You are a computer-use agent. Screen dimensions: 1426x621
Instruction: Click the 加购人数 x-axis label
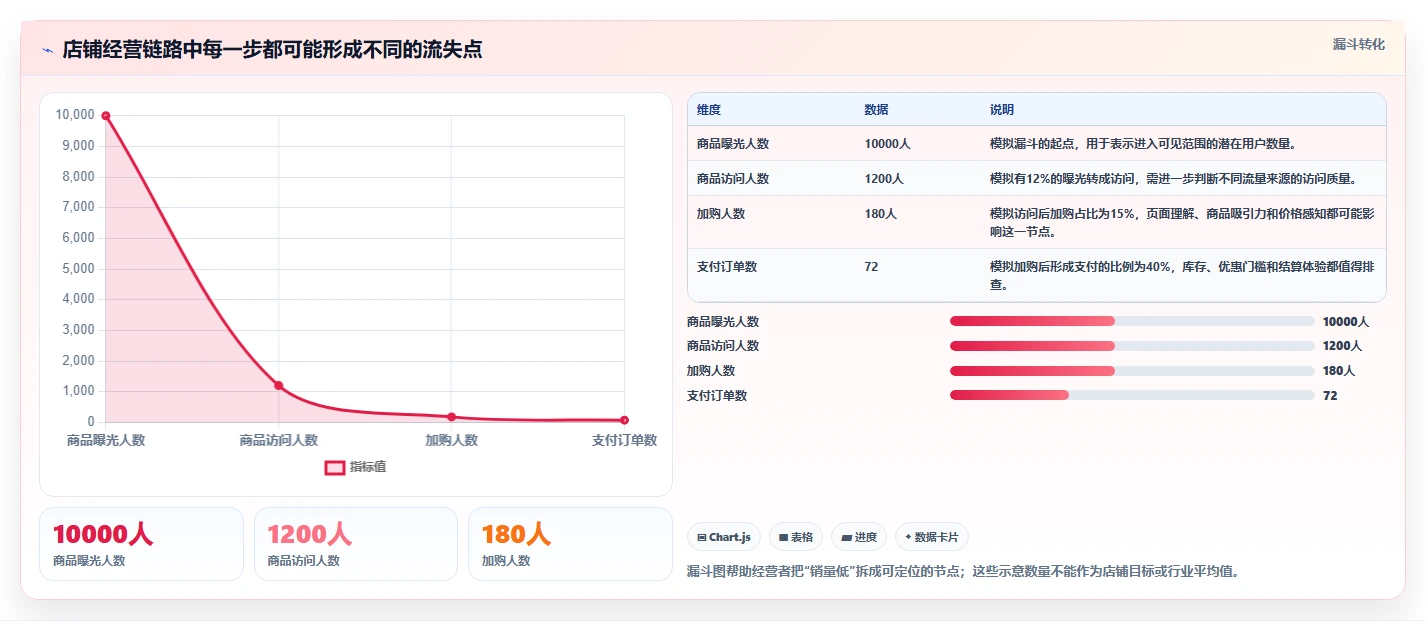[x=452, y=440]
